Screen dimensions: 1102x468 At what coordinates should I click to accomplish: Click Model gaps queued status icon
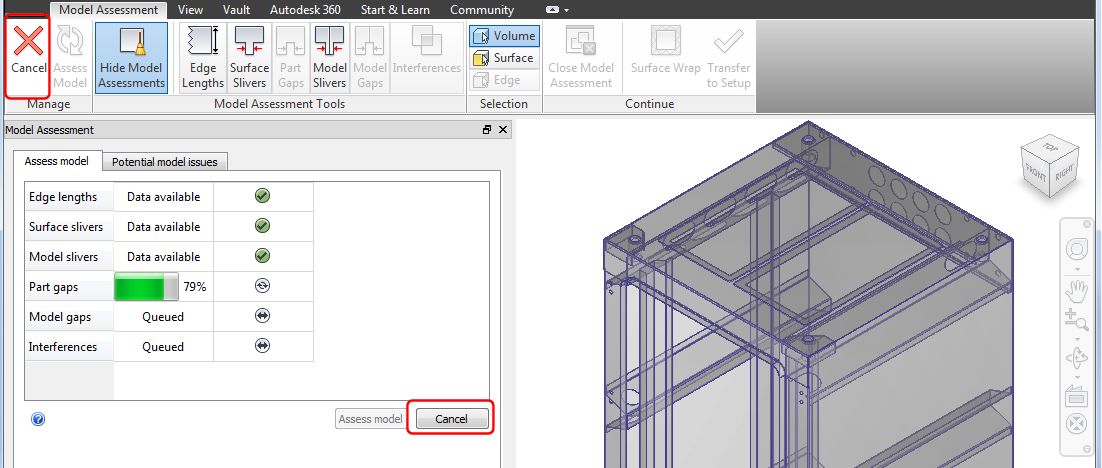click(x=262, y=316)
